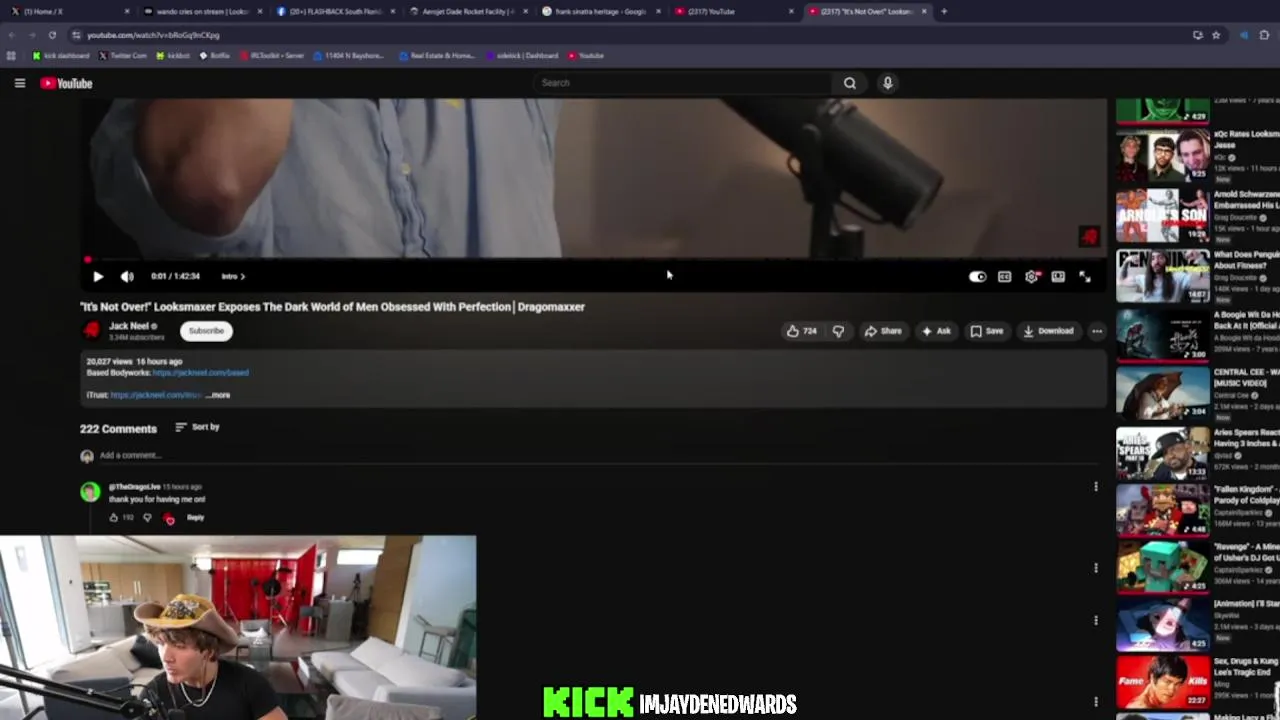Viewport: 1280px width, 720px height.
Task: Open the comments Sort by menu
Action: (x=197, y=427)
